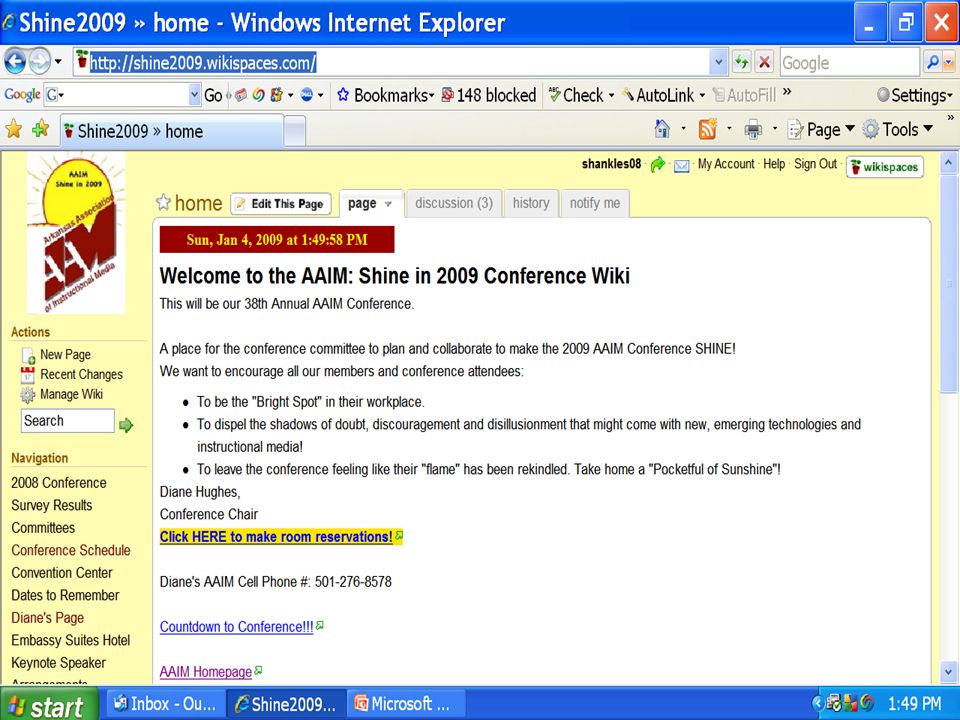The height and width of the screenshot is (720, 960).
Task: Open the Tools menu
Action: coord(898,129)
